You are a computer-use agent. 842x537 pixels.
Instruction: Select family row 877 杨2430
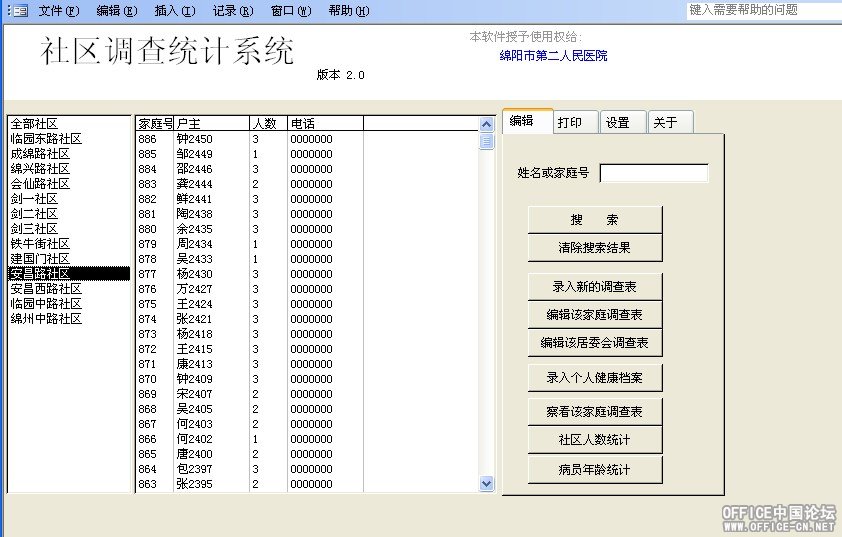pos(307,274)
